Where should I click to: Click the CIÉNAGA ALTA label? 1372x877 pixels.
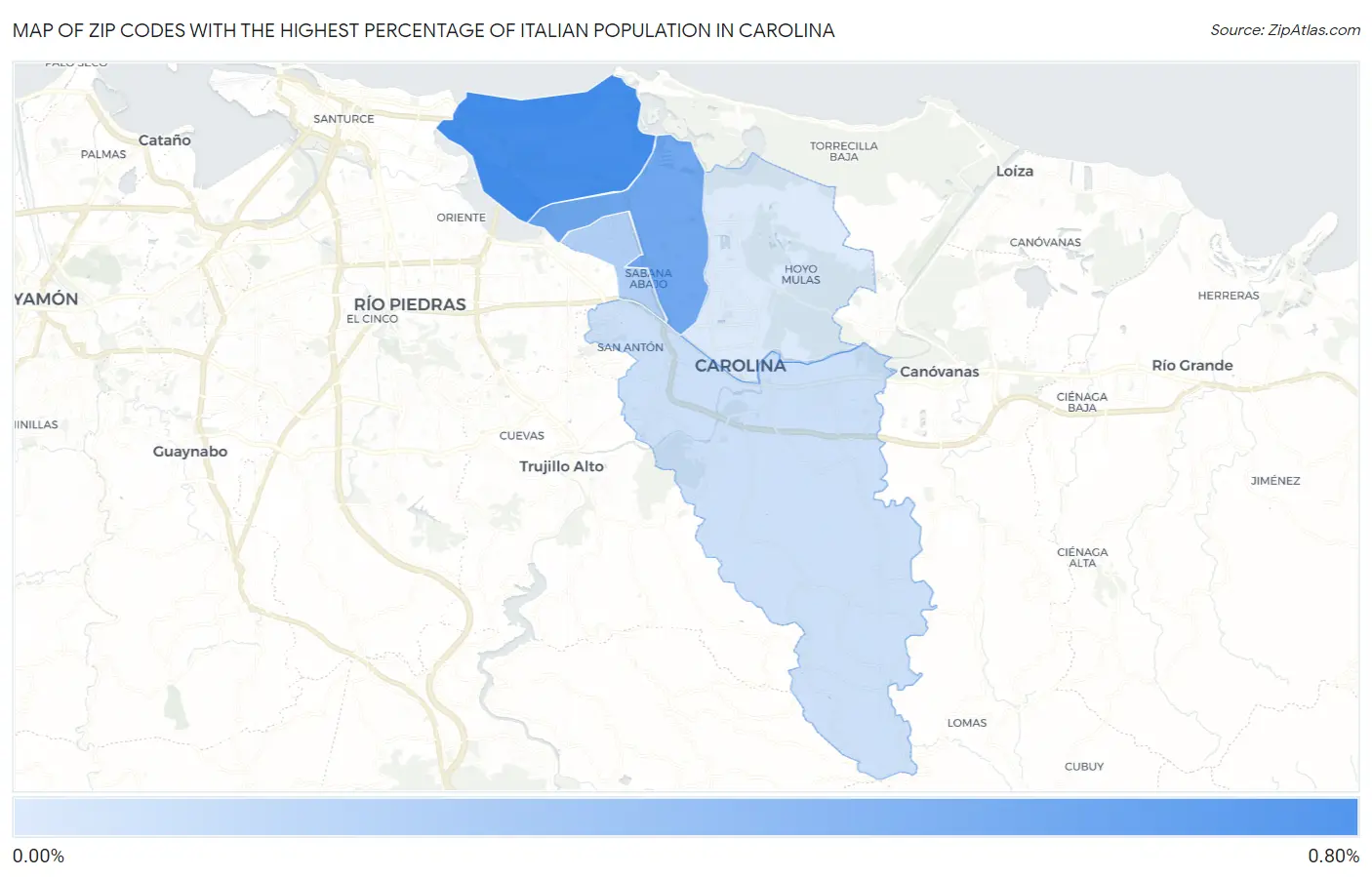pos(1082,557)
